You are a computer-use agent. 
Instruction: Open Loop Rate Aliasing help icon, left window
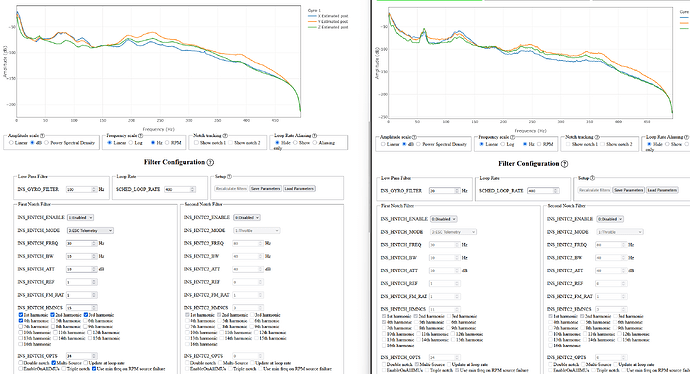click(x=314, y=136)
